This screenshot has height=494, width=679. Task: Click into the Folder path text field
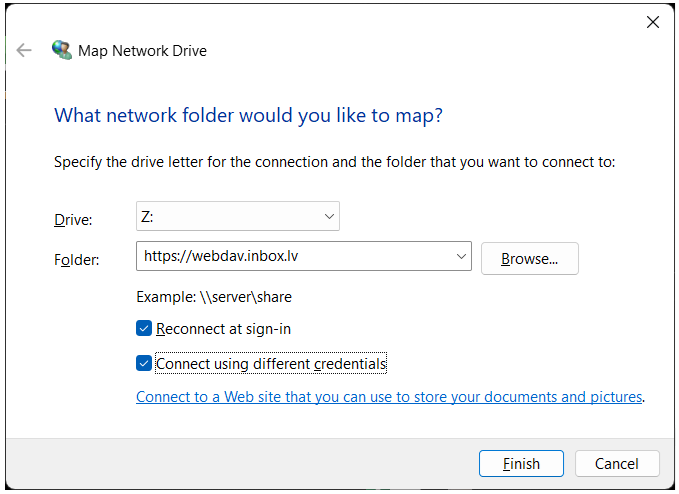[295, 257]
